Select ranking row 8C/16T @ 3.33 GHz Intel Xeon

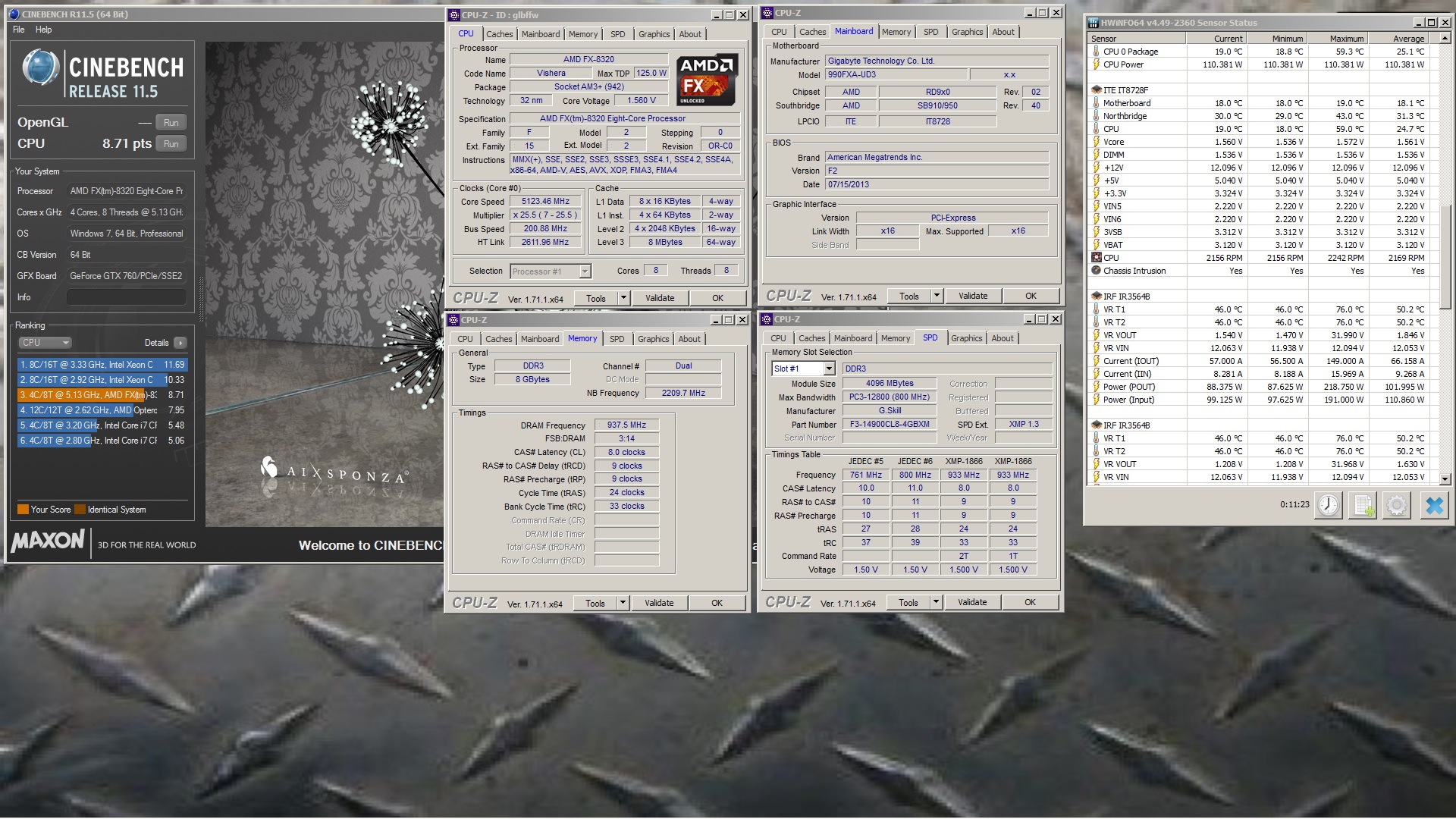click(x=101, y=365)
